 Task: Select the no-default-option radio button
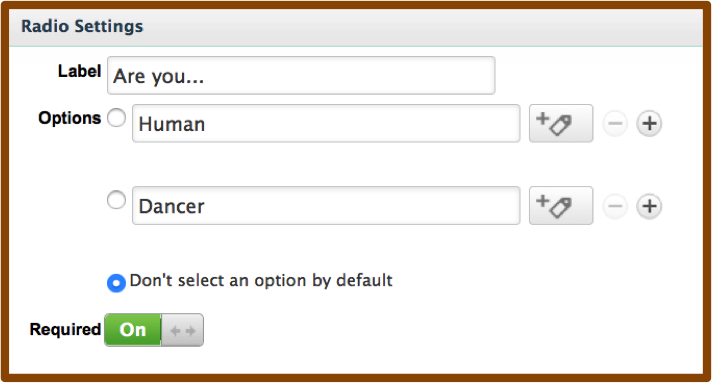(x=116, y=283)
